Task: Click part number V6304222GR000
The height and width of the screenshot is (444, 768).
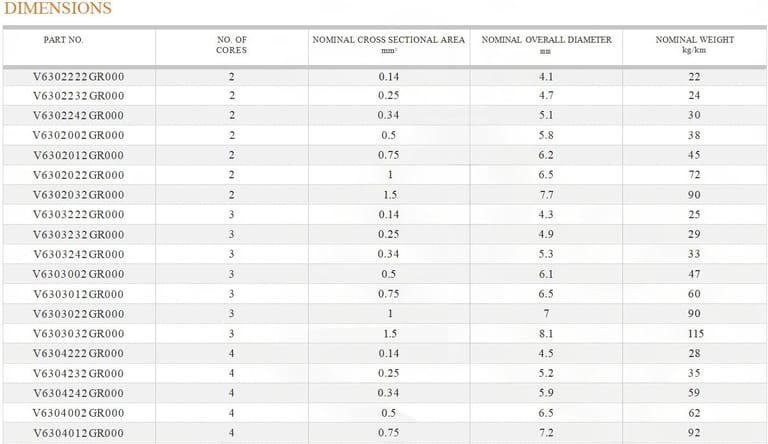Action: pos(79,354)
